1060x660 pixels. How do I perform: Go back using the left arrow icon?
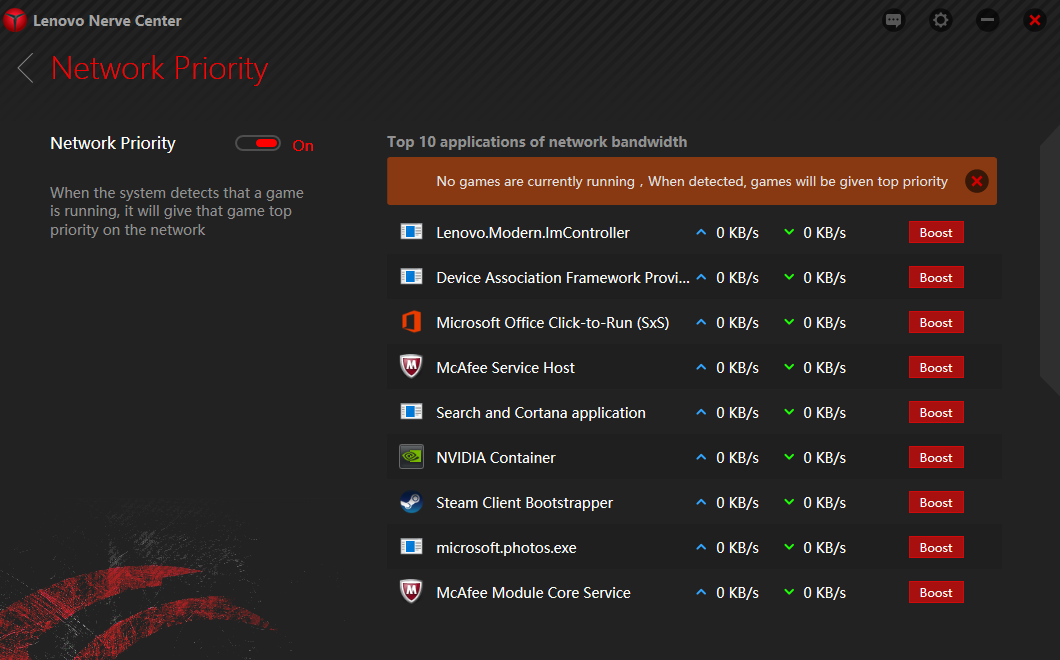(26, 68)
